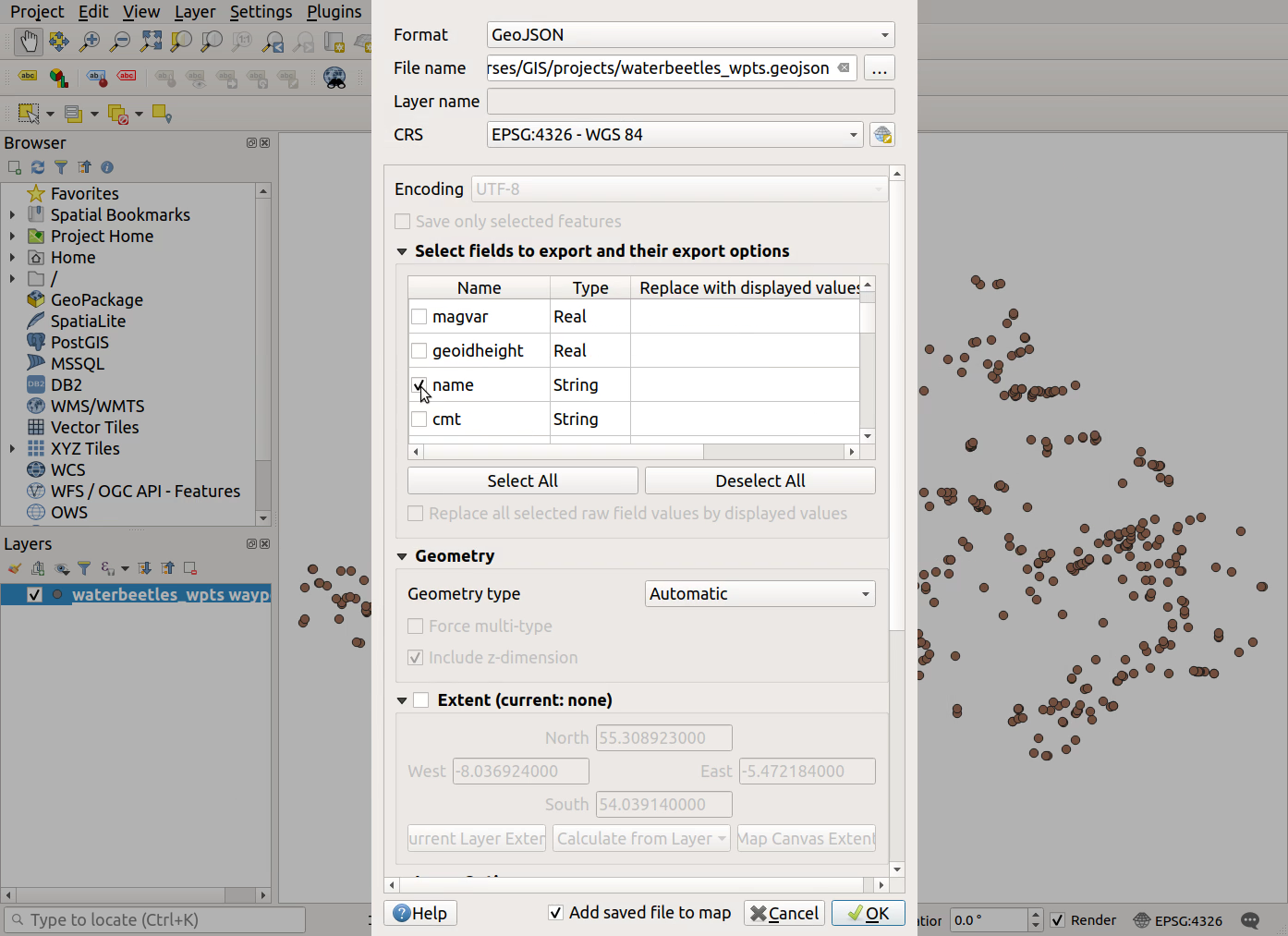The image size is (1288, 936).
Task: Click the Type to locate search box
Action: 154,920
